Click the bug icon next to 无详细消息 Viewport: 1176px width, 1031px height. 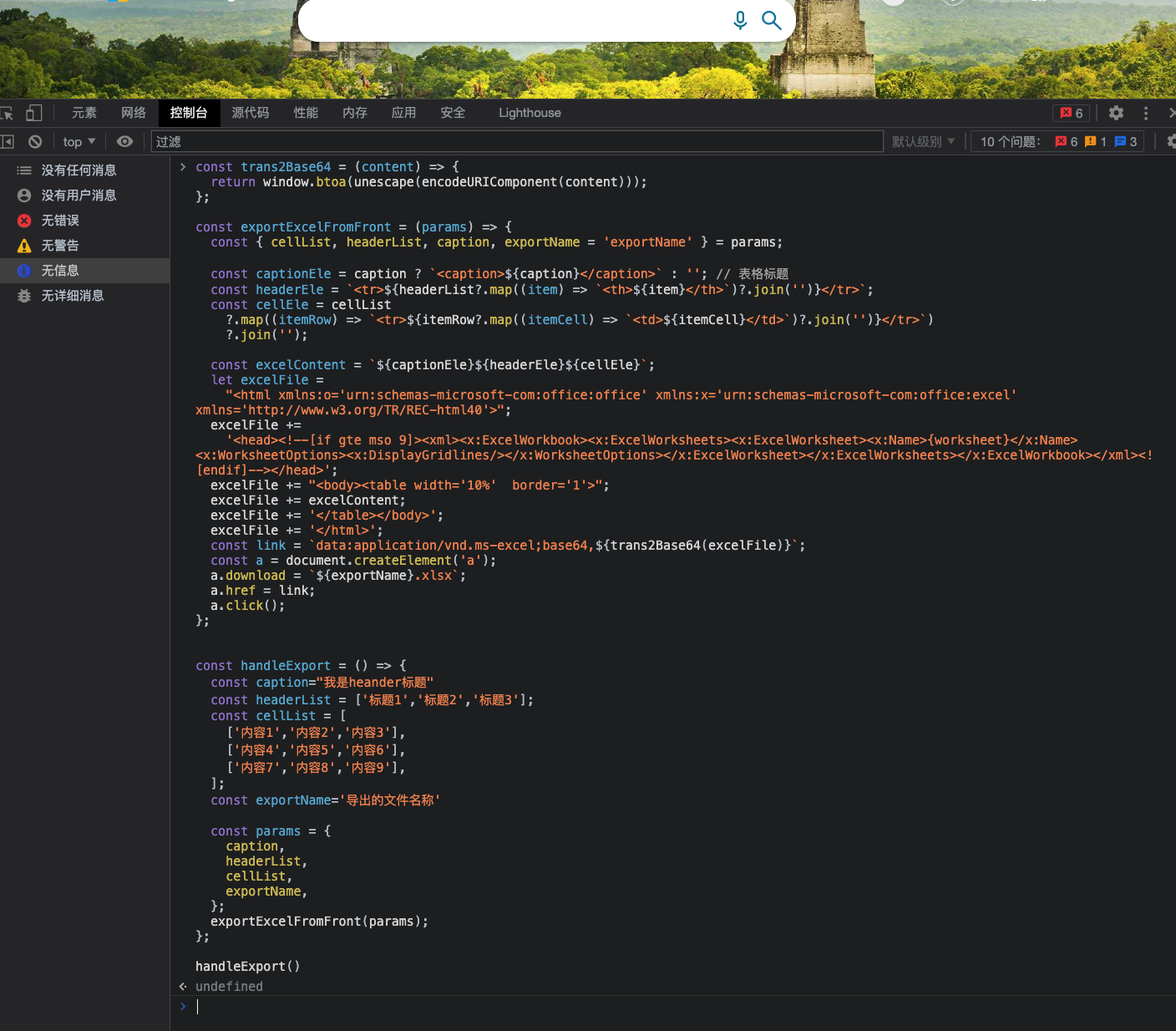point(24,296)
